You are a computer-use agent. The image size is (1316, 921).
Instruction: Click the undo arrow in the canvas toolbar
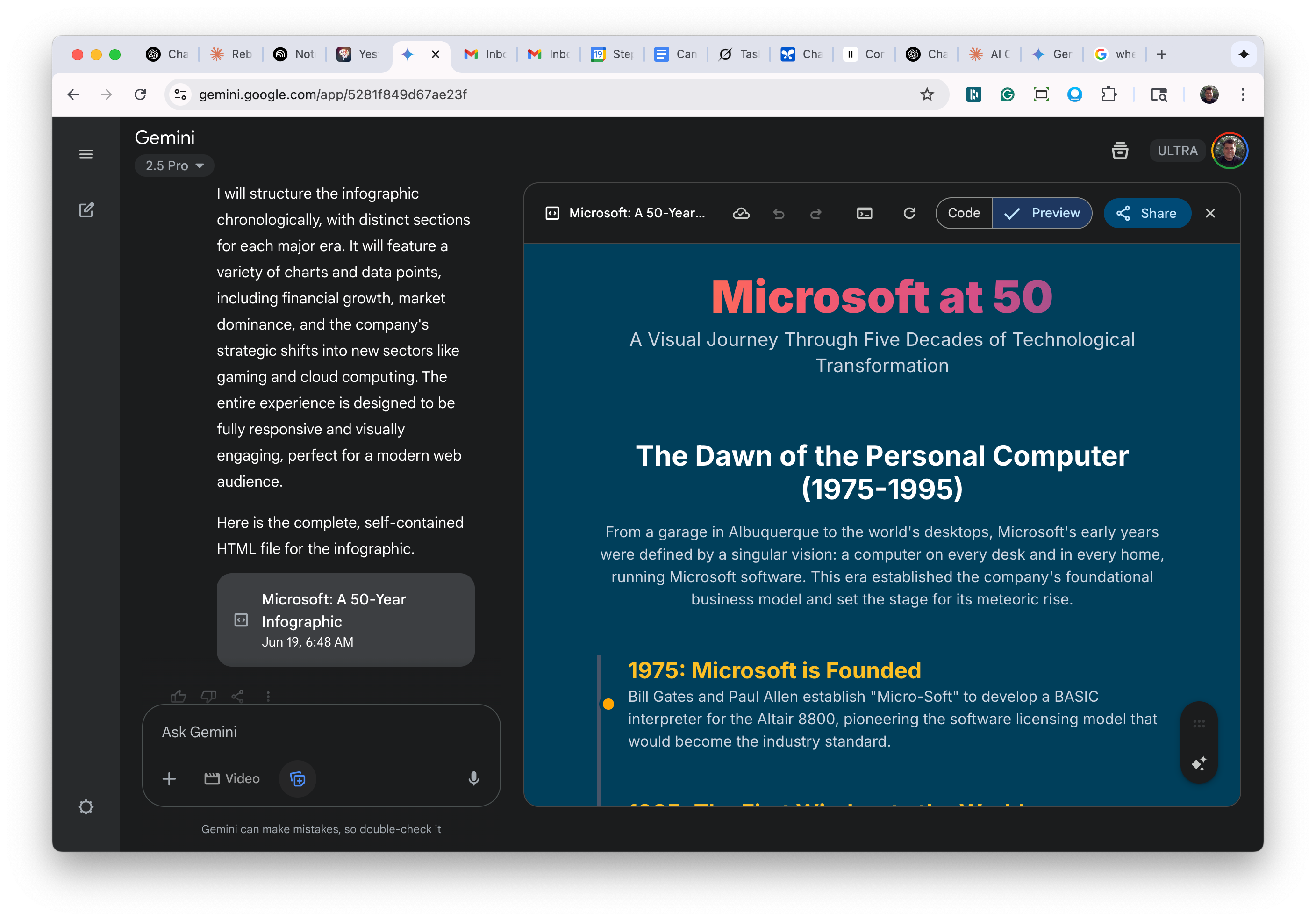click(x=779, y=214)
